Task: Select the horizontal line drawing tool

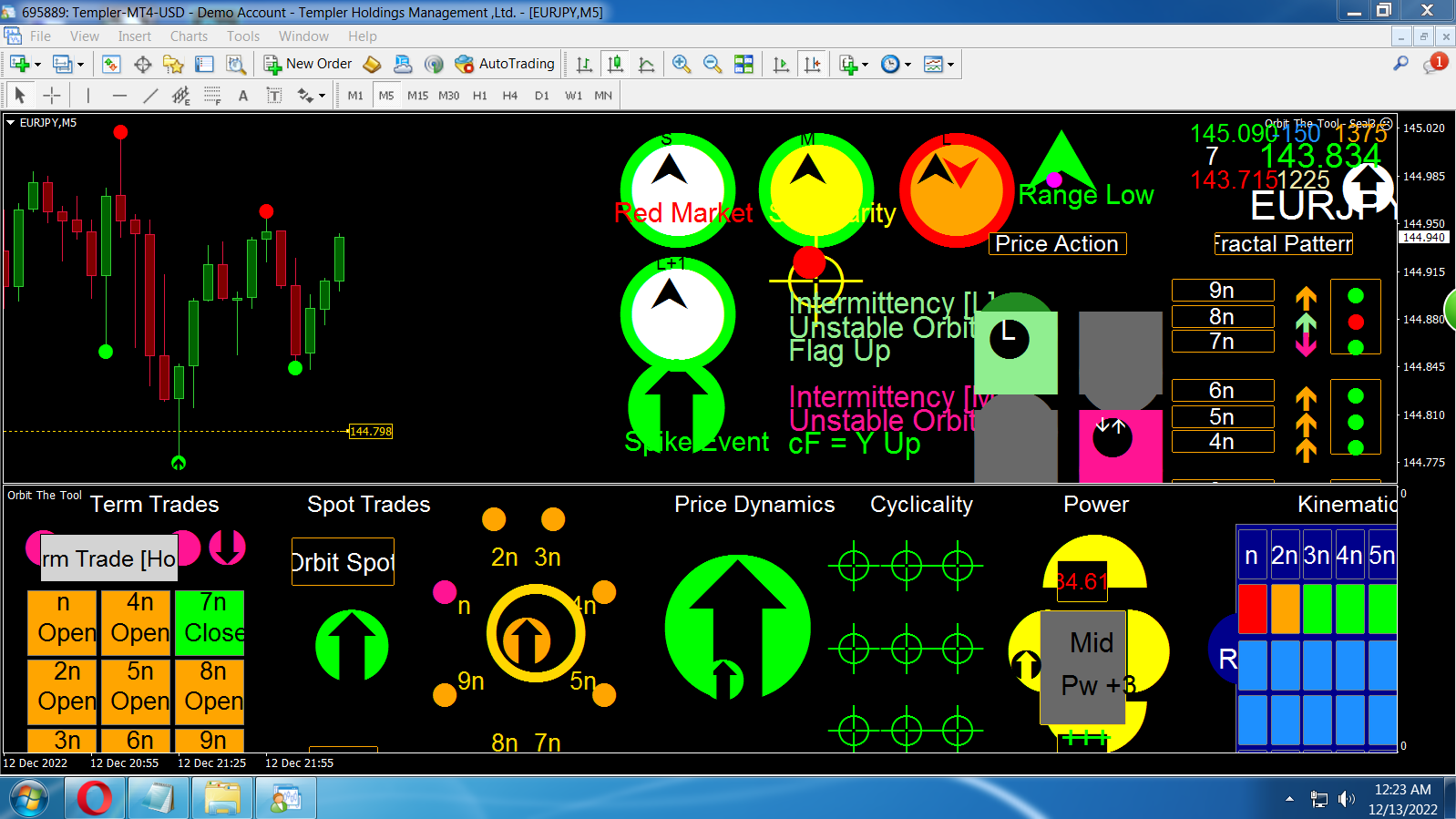Action: (x=119, y=95)
